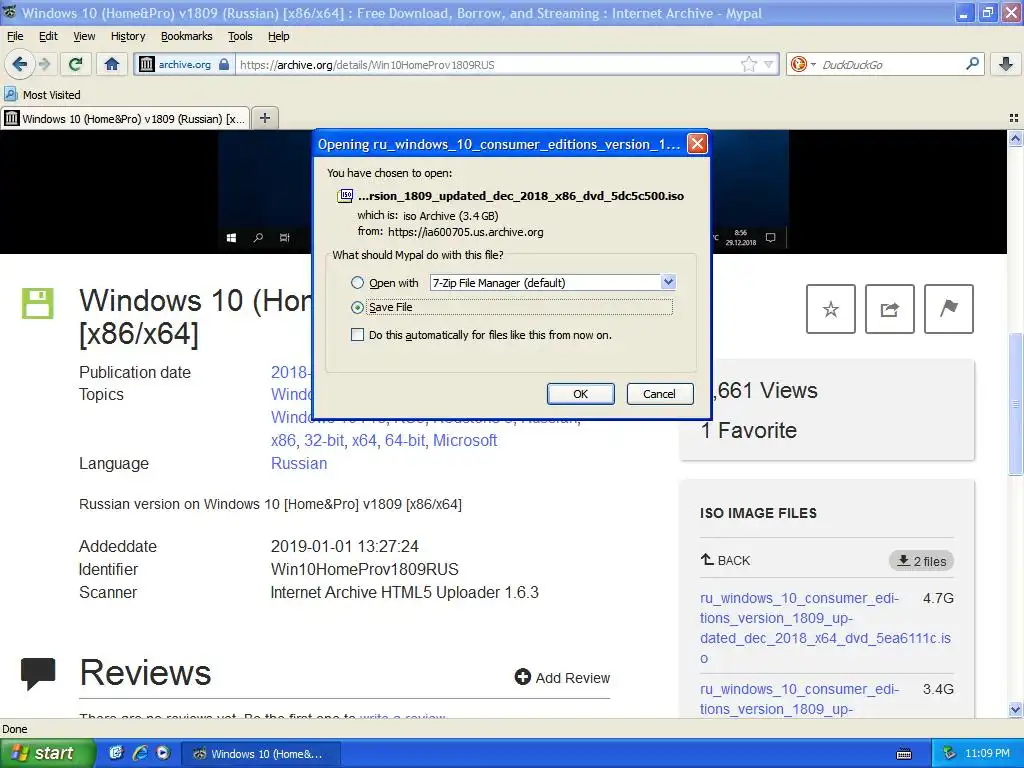Open the Edit menu
Screen dimensions: 1024x768
tap(48, 36)
